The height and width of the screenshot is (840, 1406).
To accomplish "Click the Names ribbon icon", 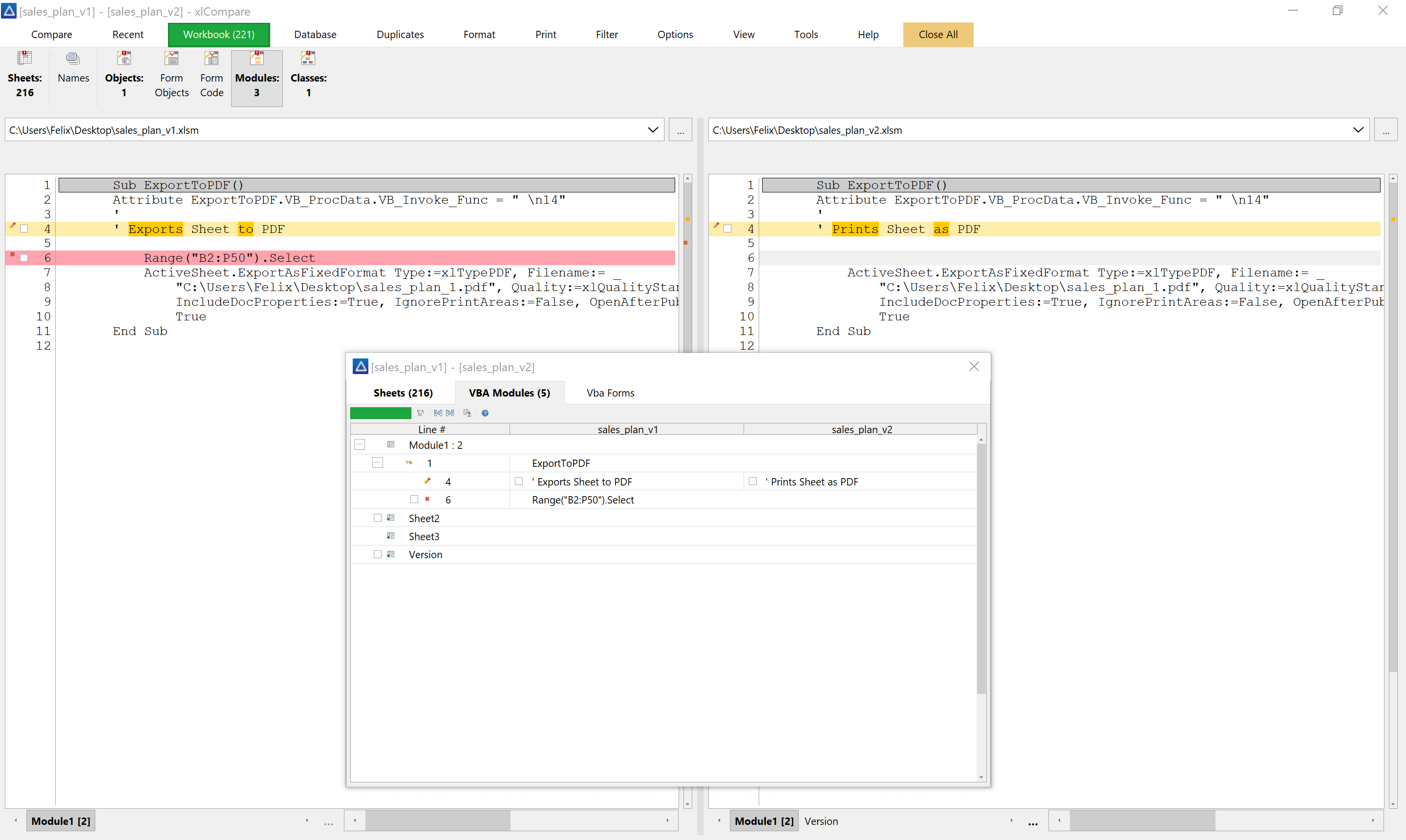I will click(x=73, y=58).
